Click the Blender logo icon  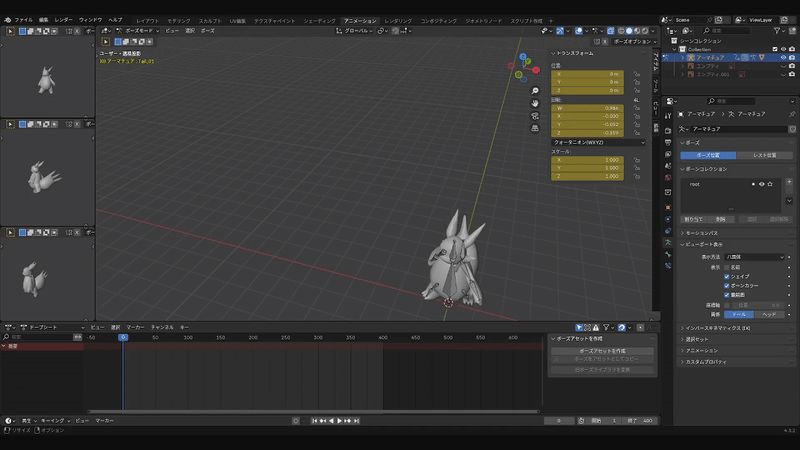7,20
